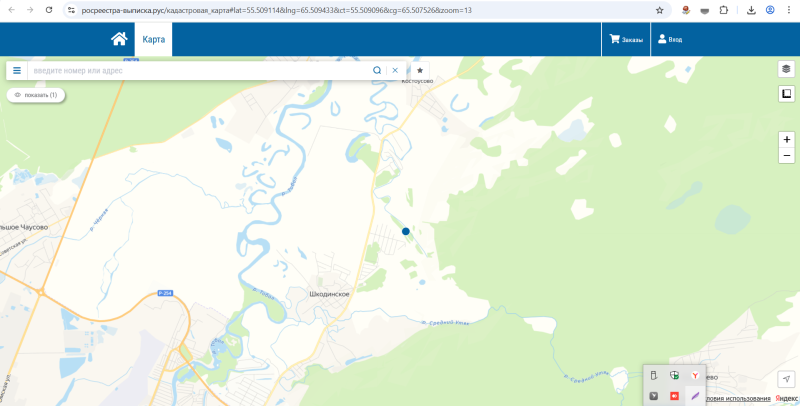Select the blue marker on the map
800x406 pixels.
406,232
